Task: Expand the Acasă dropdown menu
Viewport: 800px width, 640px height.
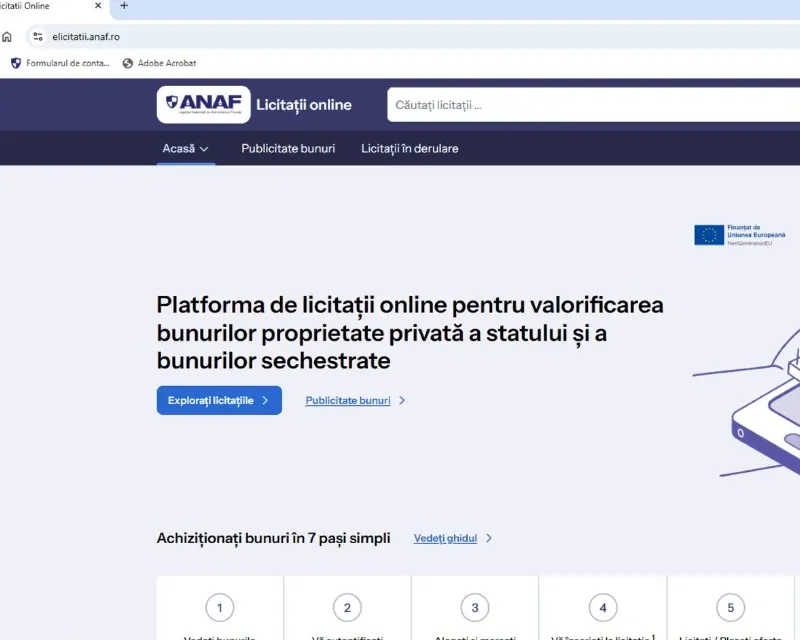Action: click(x=185, y=147)
